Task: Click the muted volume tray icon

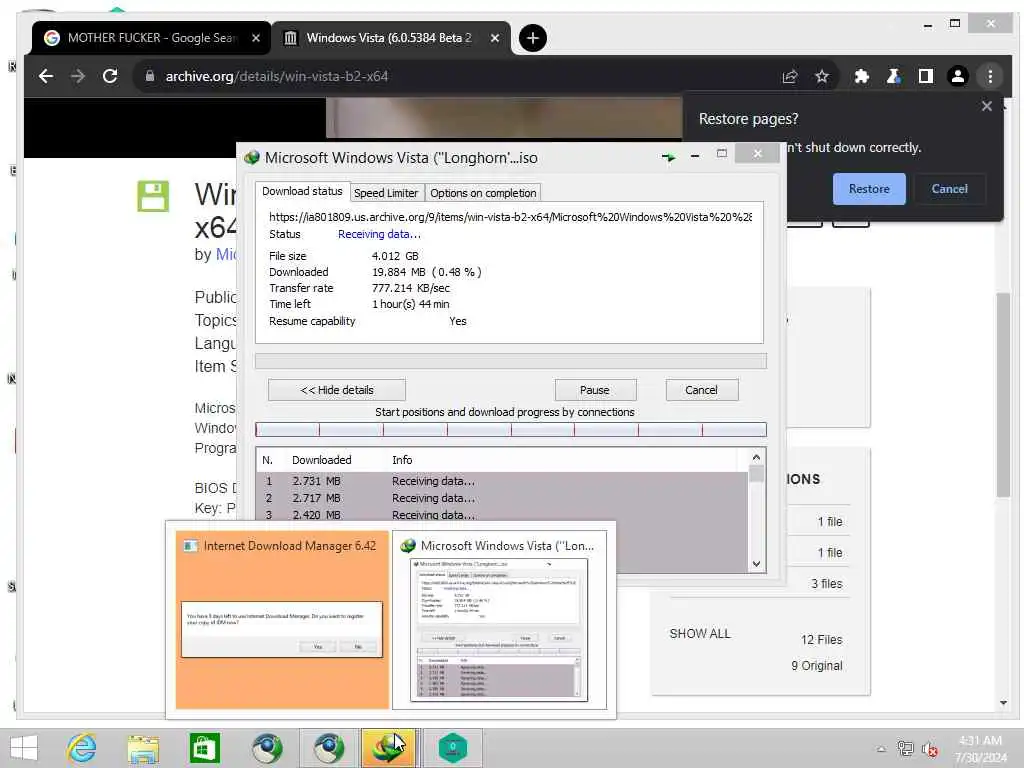Action: [x=930, y=749]
